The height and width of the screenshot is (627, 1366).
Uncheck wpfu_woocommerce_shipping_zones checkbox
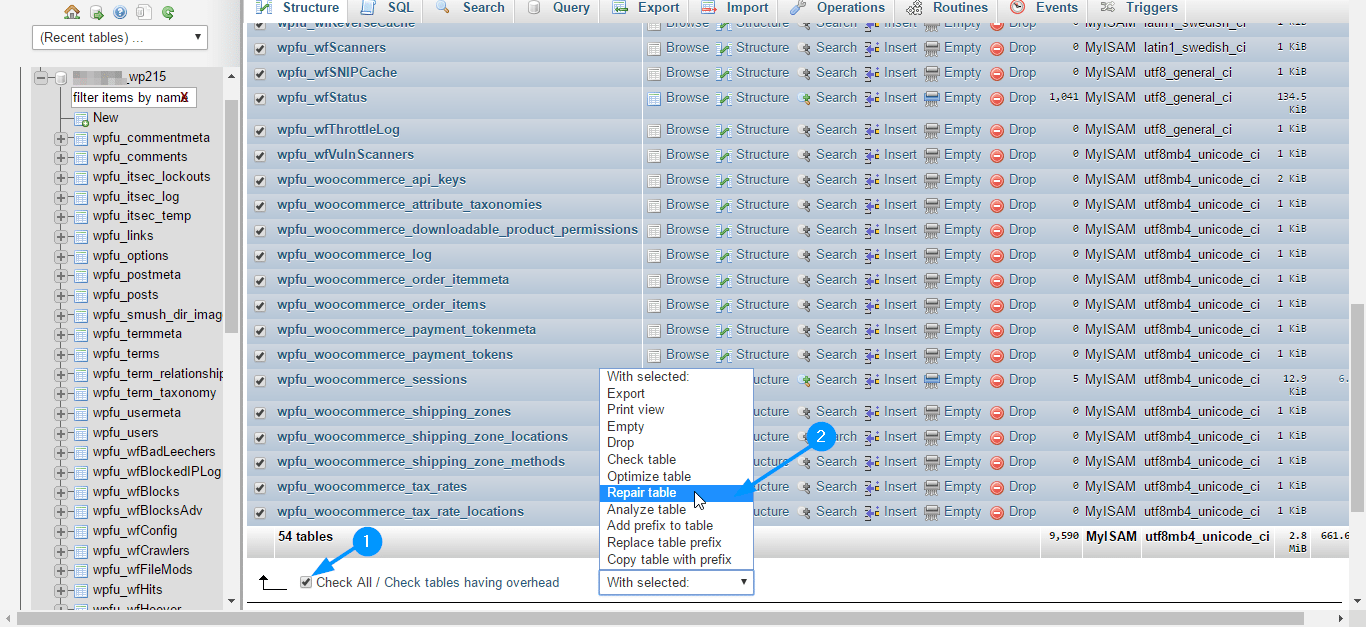point(260,412)
